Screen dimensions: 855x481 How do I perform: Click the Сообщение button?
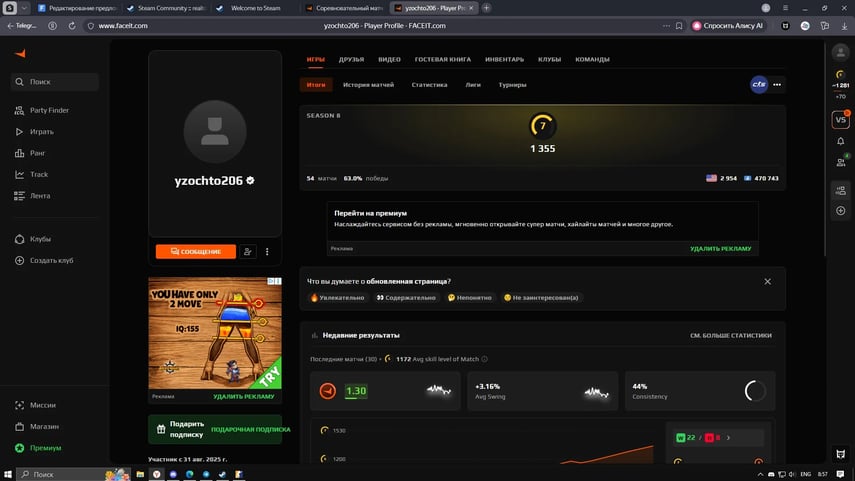click(x=196, y=251)
